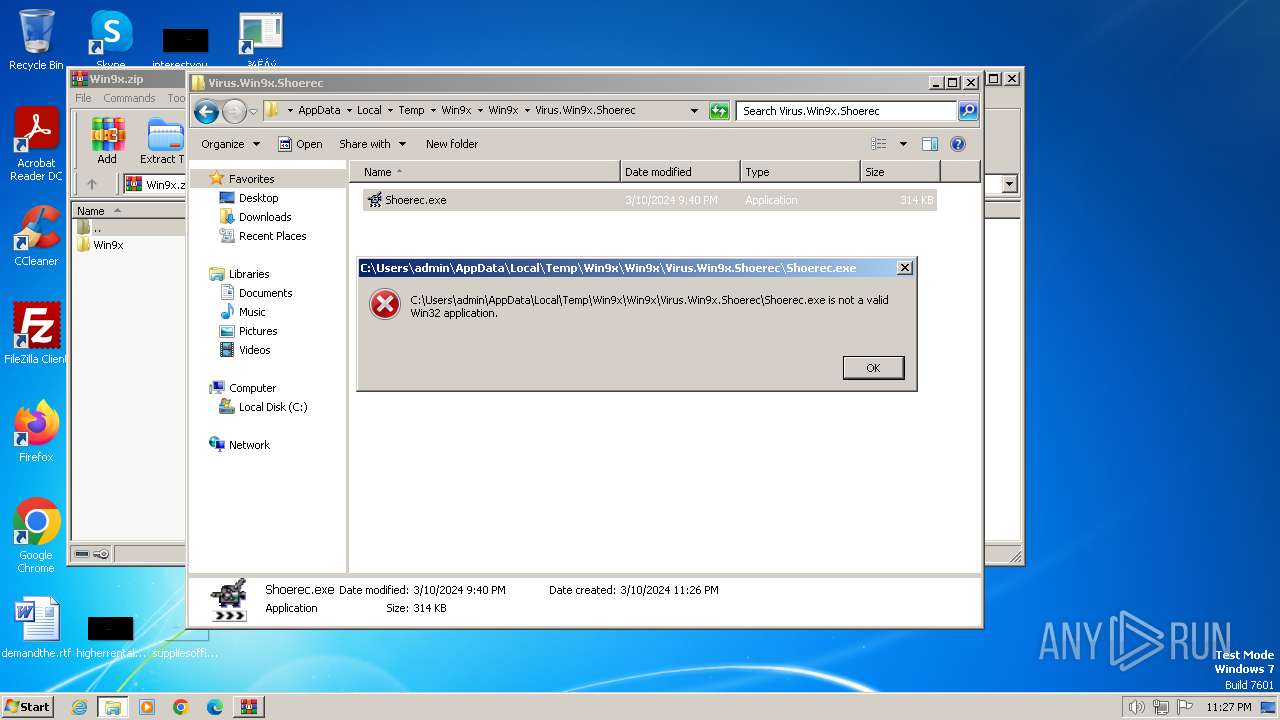Open the Videos library
The width and height of the screenshot is (1280, 720).
point(254,350)
